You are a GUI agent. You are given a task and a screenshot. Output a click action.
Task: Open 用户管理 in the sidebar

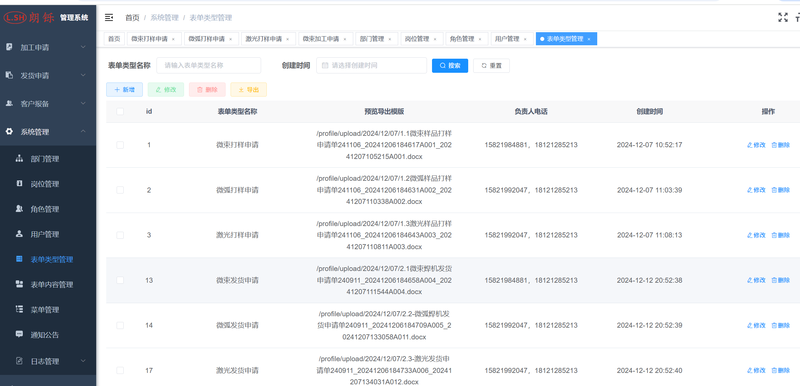tap(48, 235)
